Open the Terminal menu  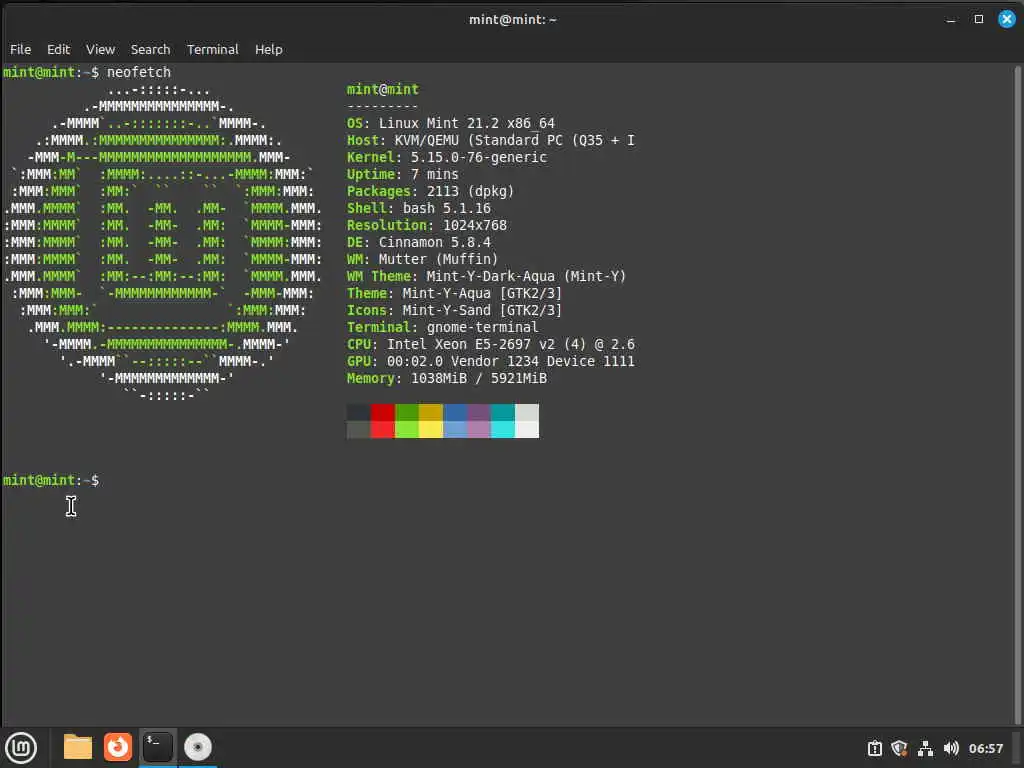213,50
